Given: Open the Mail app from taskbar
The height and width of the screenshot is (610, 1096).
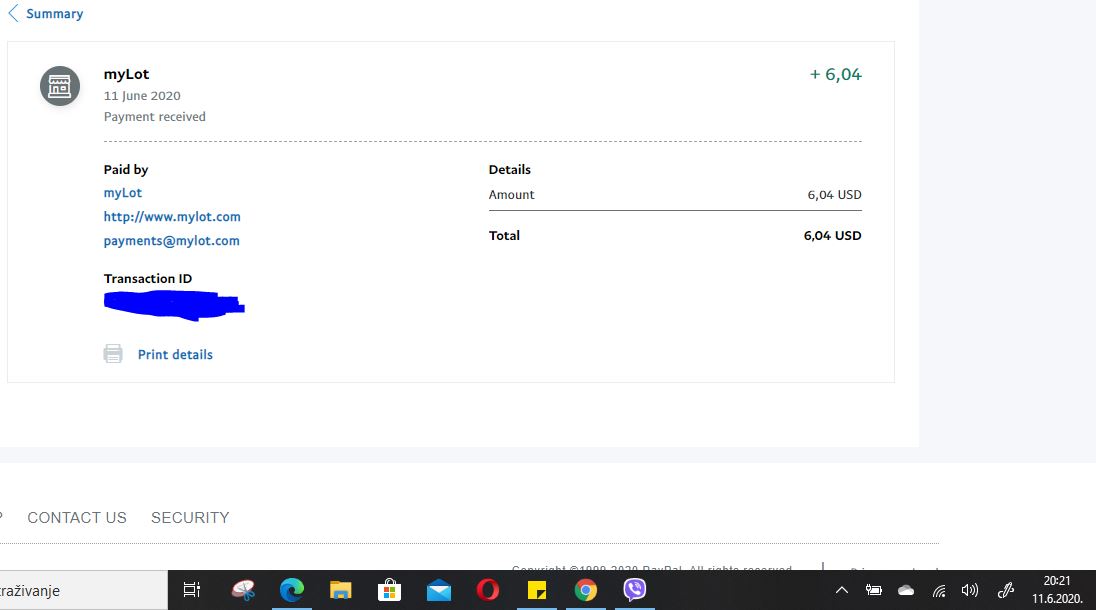Looking at the screenshot, I should point(439,591).
